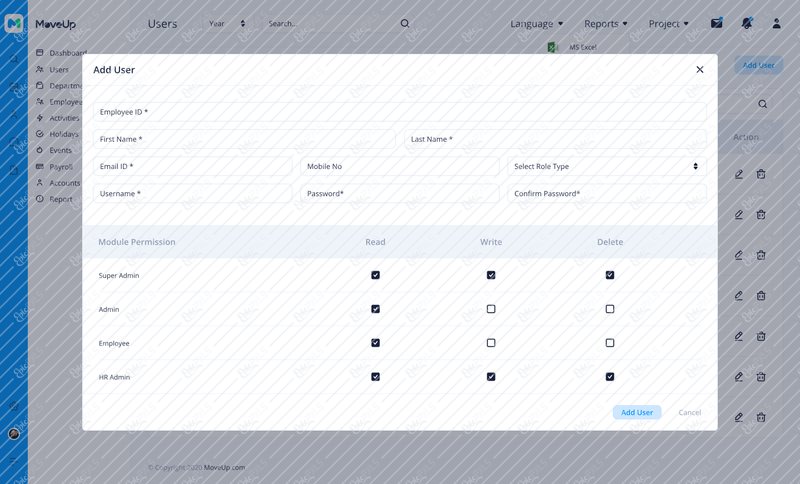This screenshot has width=800, height=484.
Task: Uncheck Super Admin Delete permission
Action: point(610,275)
